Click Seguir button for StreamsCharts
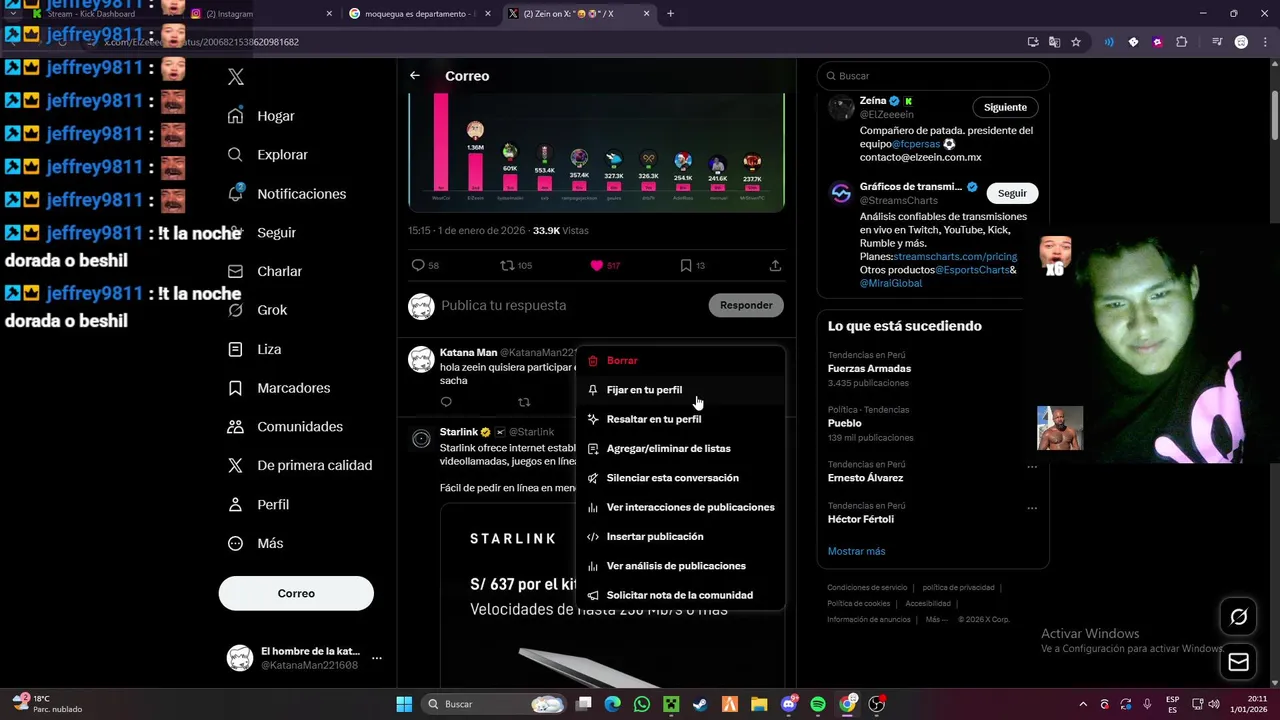1280x720 pixels. [x=1012, y=193]
